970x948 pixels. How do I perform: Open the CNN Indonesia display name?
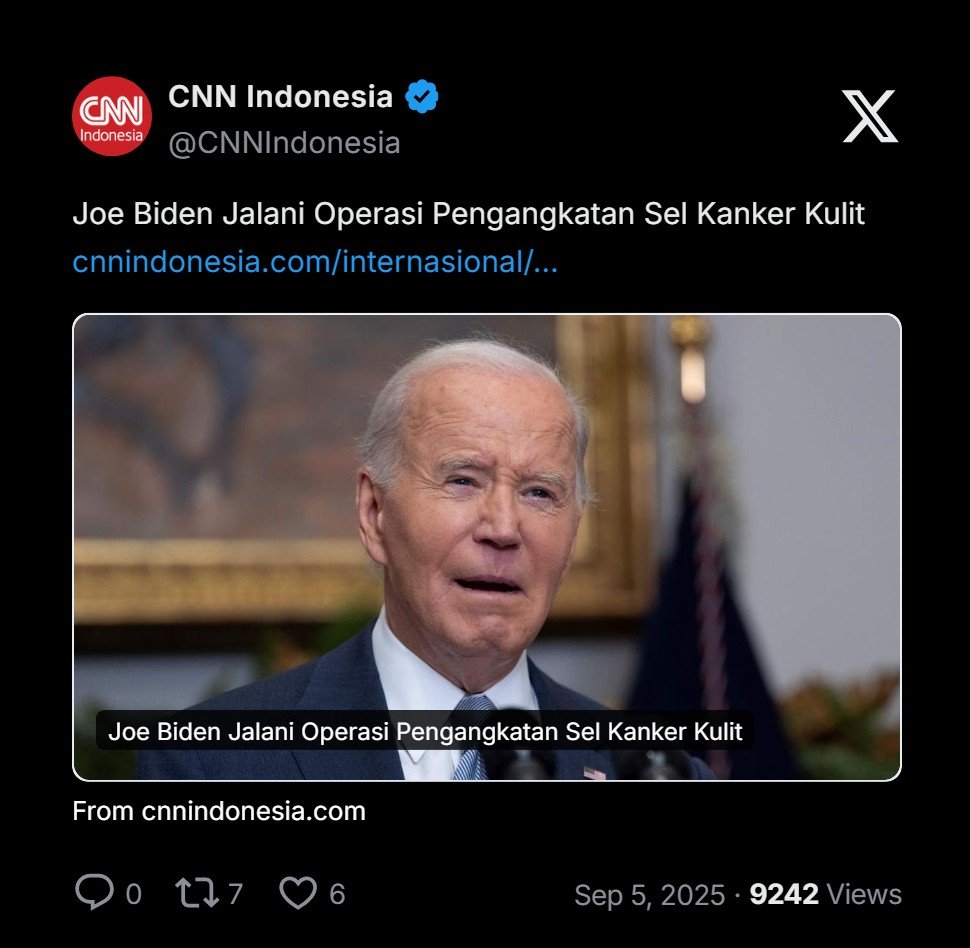[x=280, y=97]
